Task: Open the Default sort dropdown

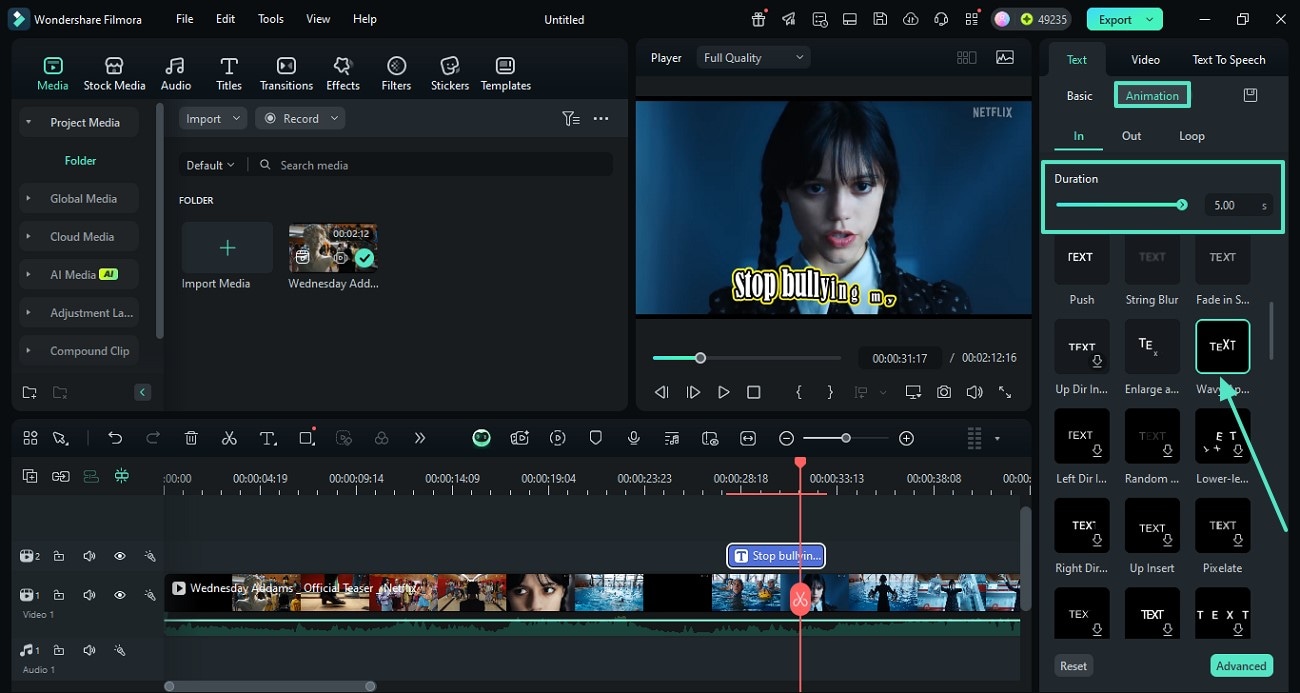Action: tap(210, 165)
